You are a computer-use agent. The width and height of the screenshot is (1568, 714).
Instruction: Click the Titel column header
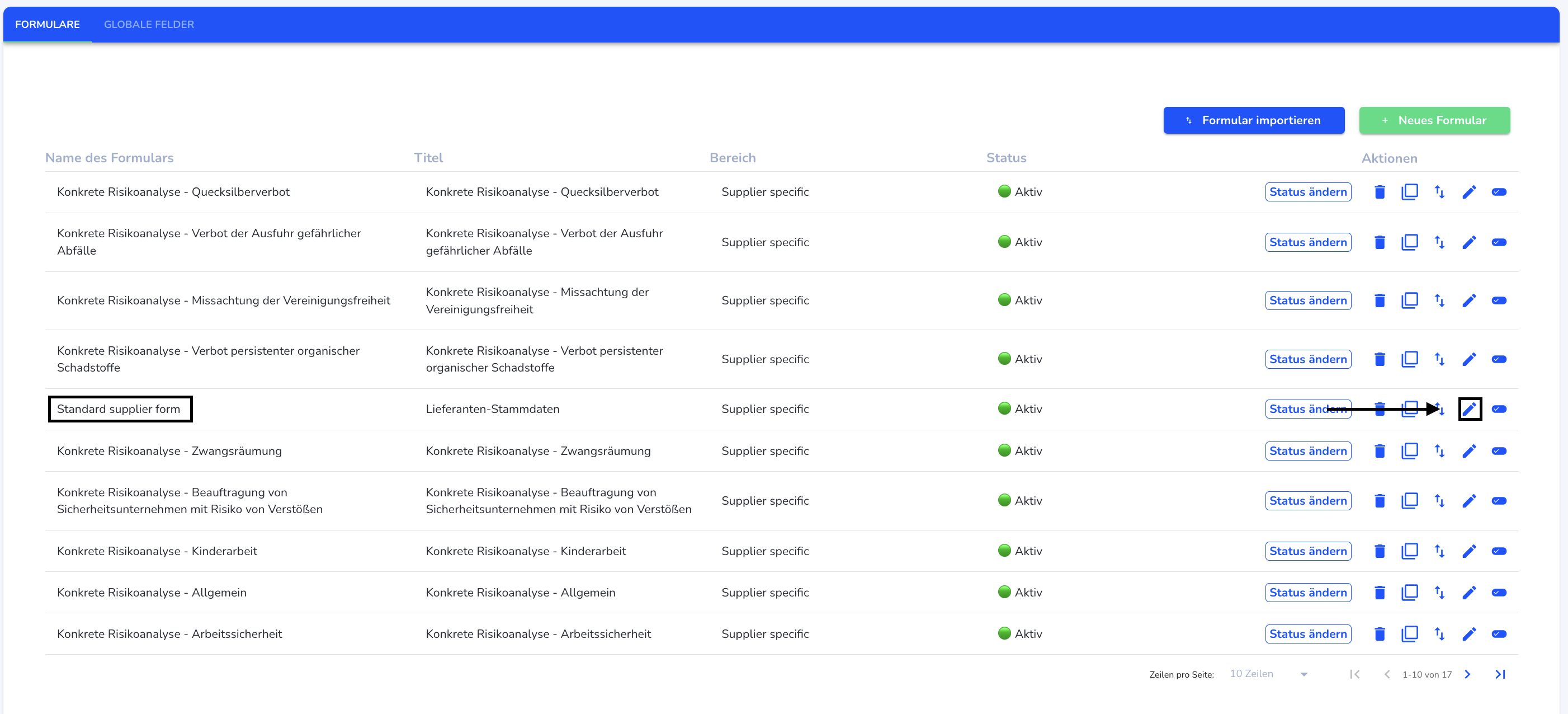pos(428,158)
